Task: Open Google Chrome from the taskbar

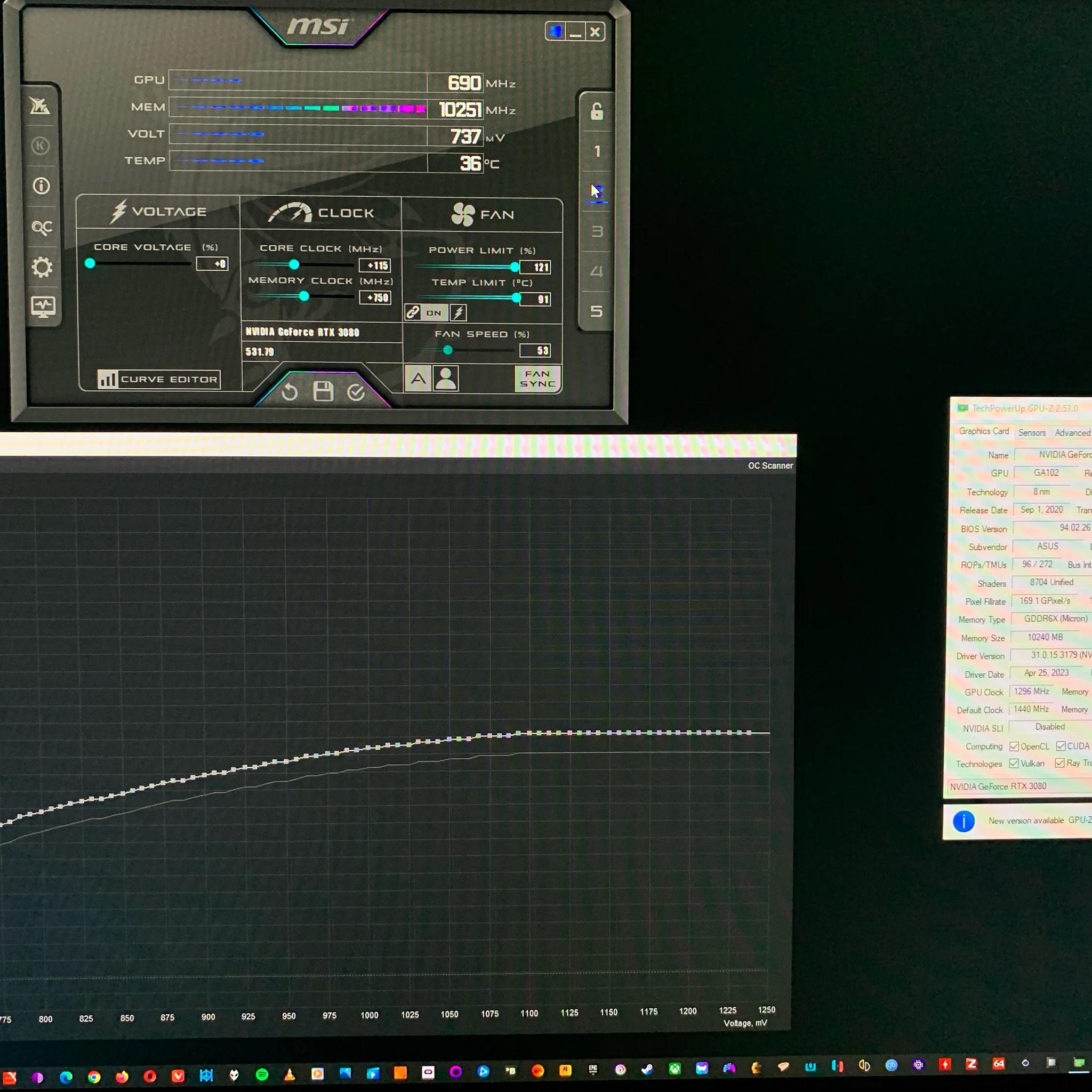Action: pos(94,1077)
